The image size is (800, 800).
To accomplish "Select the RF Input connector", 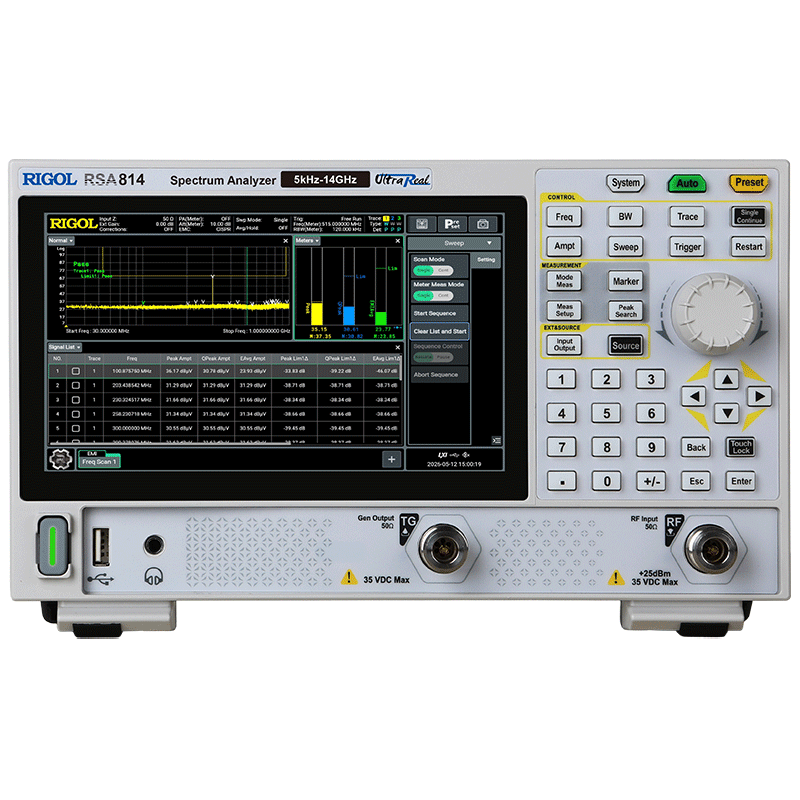I will coord(710,549).
